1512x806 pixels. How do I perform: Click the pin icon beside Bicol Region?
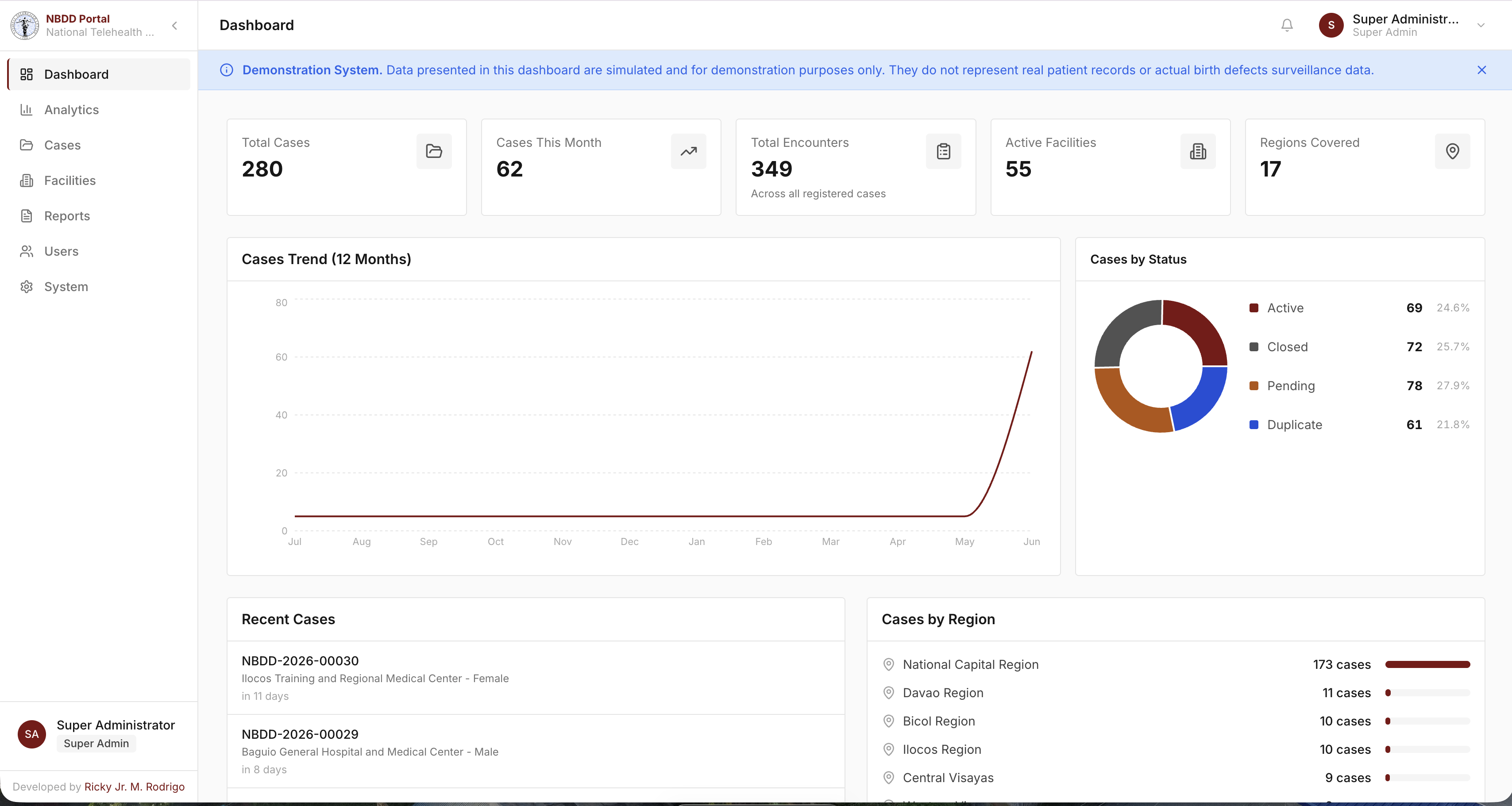pyautogui.click(x=889, y=721)
